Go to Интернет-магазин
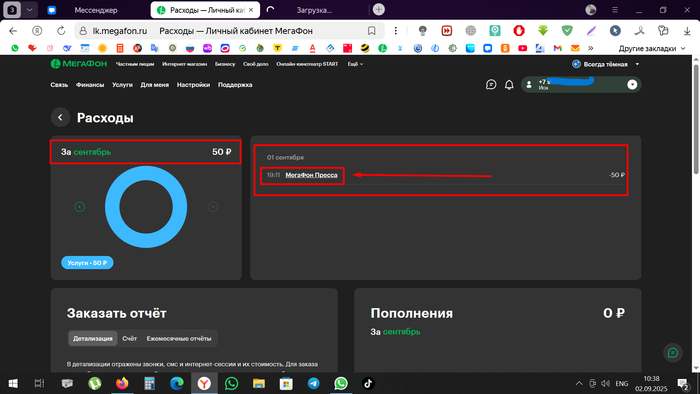700x394 pixels. pos(184,64)
